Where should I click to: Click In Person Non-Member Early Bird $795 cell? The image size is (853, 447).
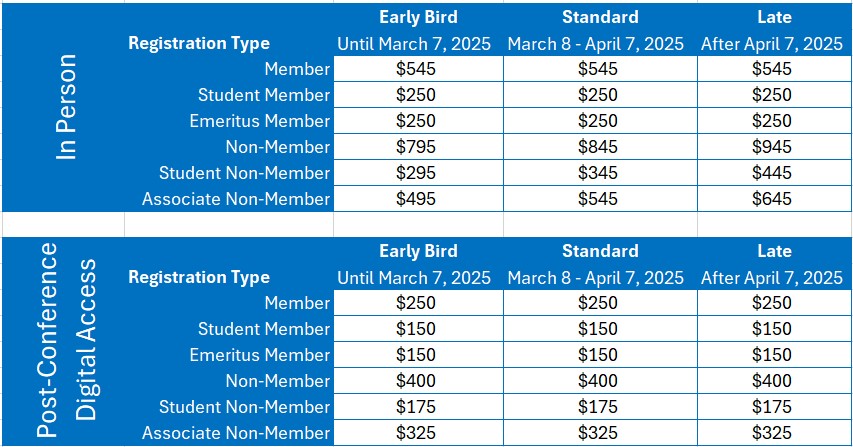tap(418, 147)
